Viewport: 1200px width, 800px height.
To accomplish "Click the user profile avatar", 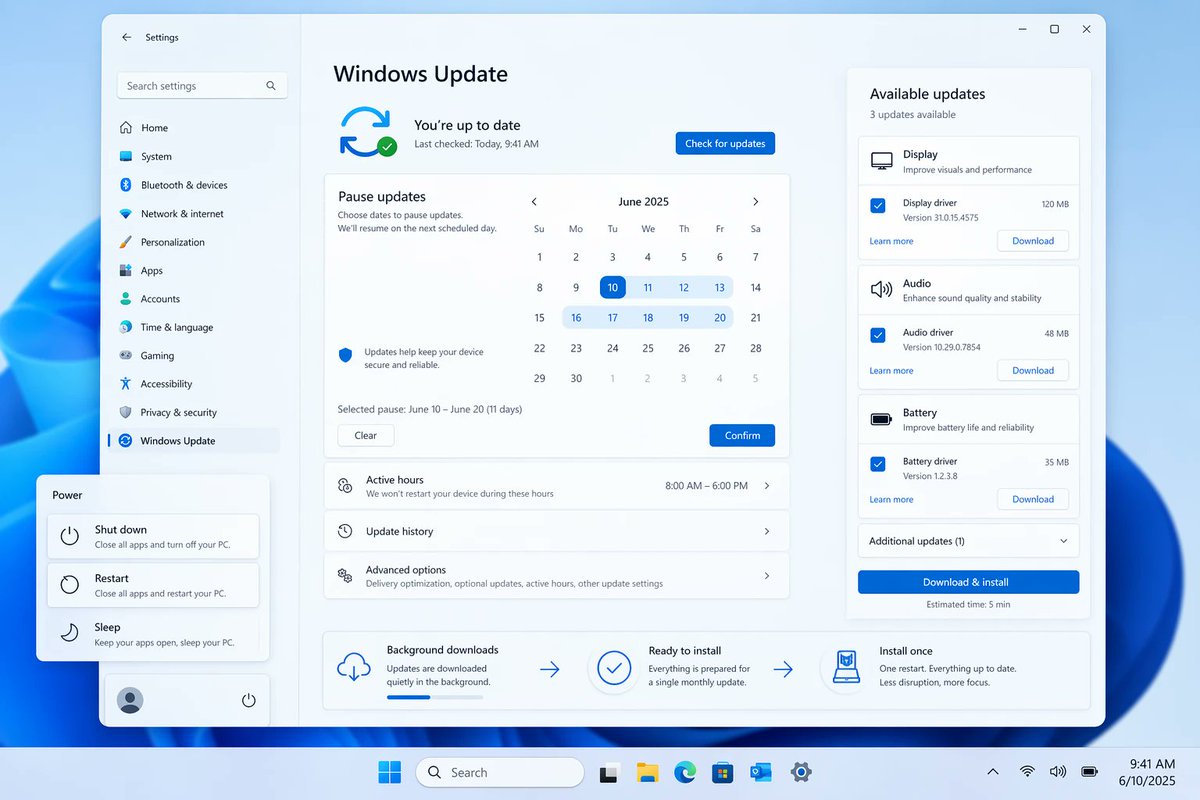I will tap(130, 701).
